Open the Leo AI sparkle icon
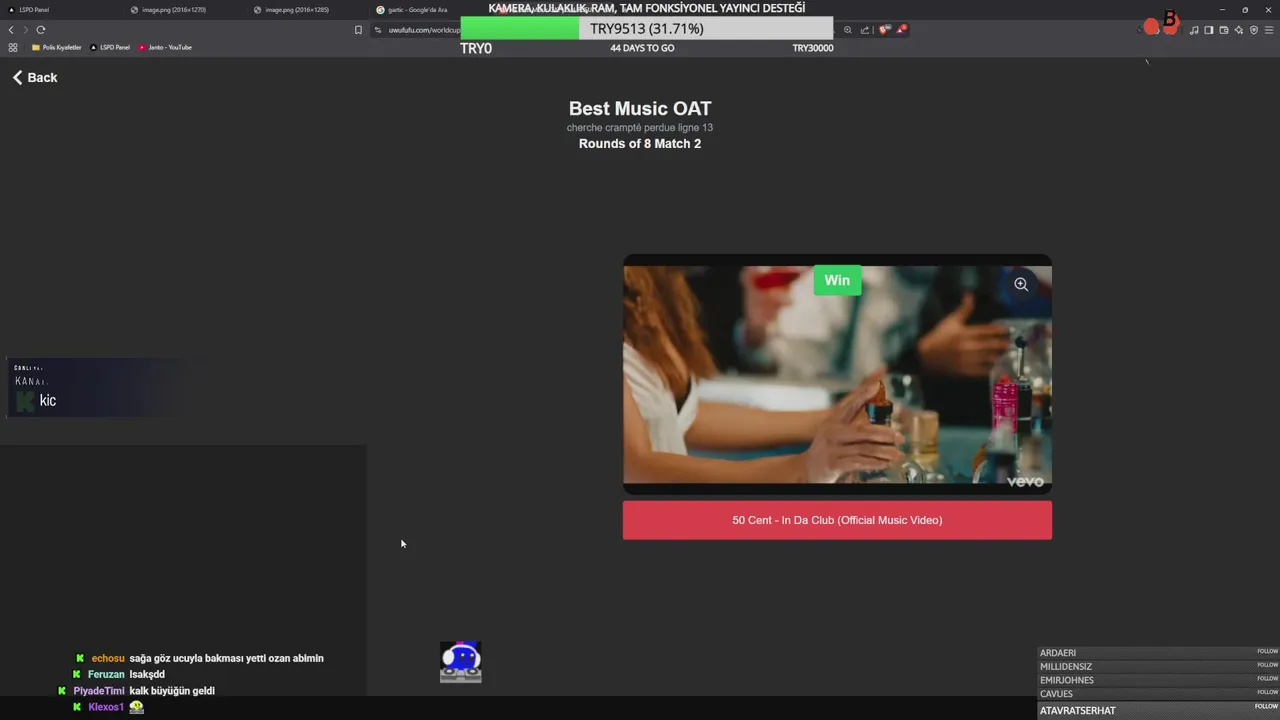The image size is (1280, 720). click(x=1239, y=30)
